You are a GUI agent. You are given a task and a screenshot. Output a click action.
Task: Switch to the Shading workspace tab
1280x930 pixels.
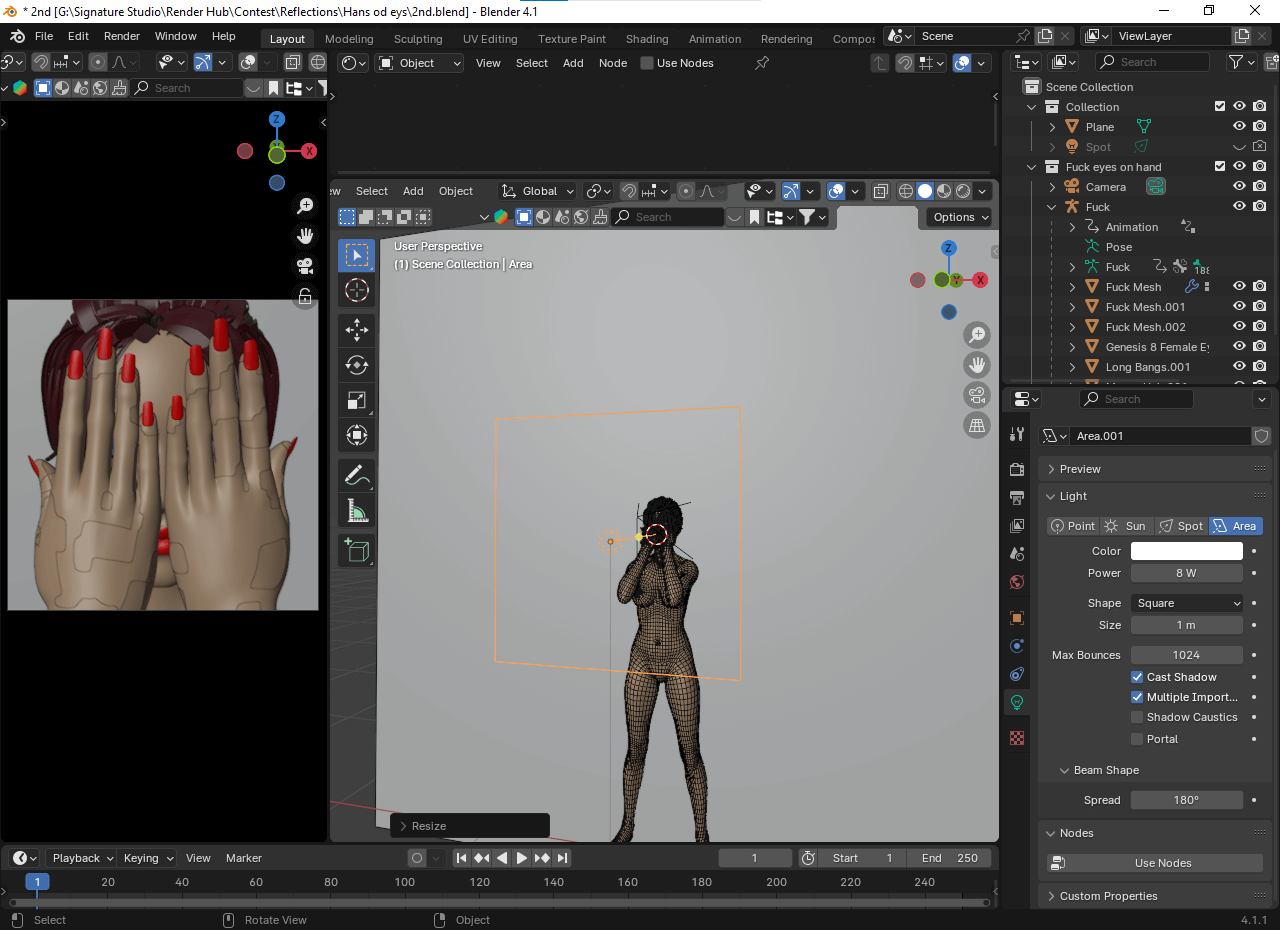click(647, 39)
